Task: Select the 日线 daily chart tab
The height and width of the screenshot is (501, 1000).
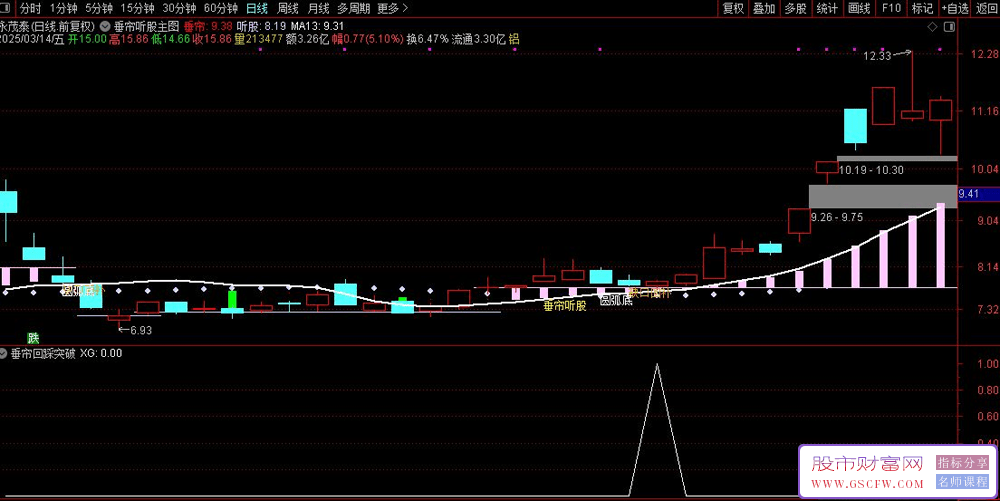Action: click(x=257, y=8)
